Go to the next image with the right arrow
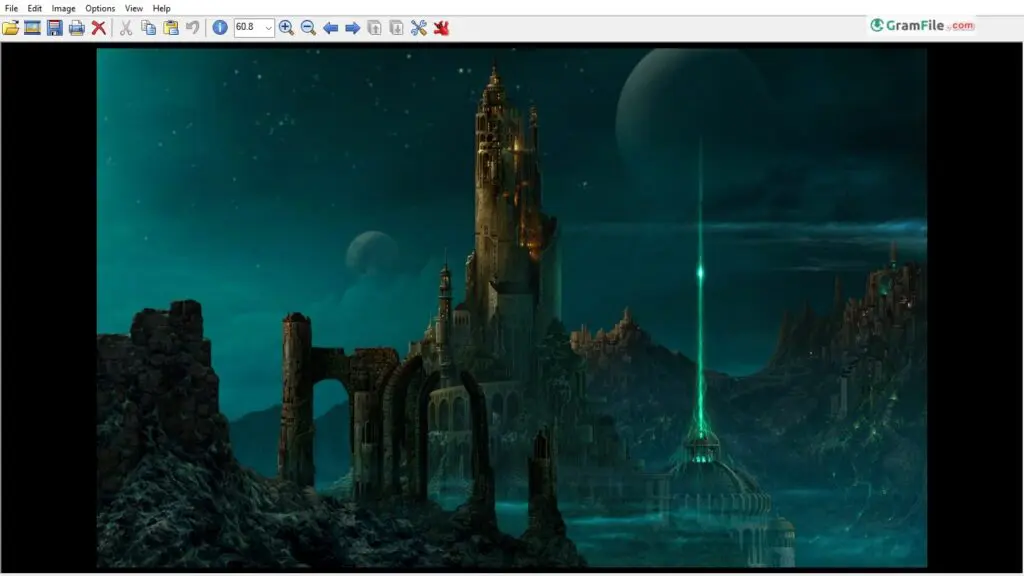 (353, 28)
